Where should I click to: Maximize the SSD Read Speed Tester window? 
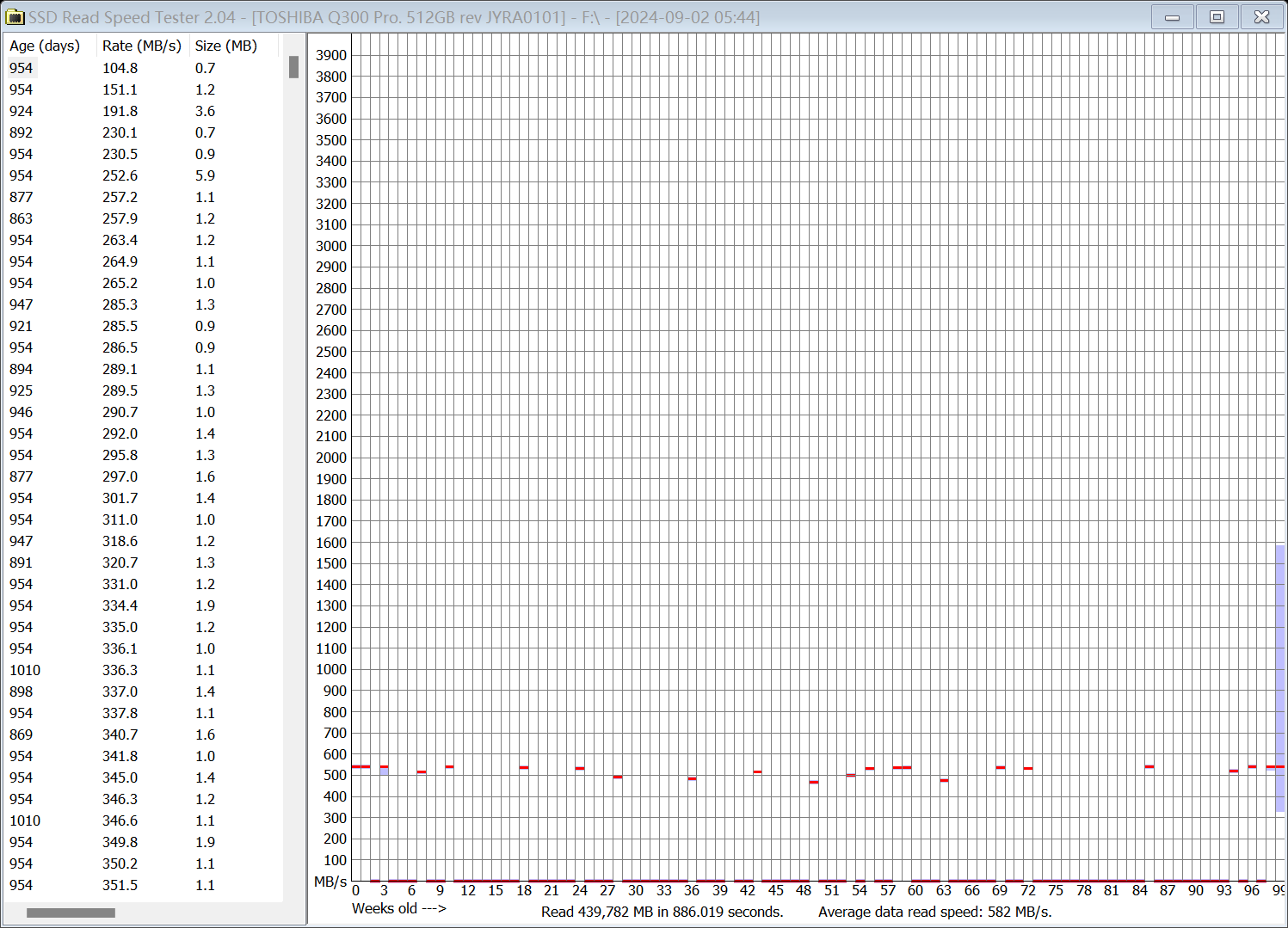(1217, 17)
